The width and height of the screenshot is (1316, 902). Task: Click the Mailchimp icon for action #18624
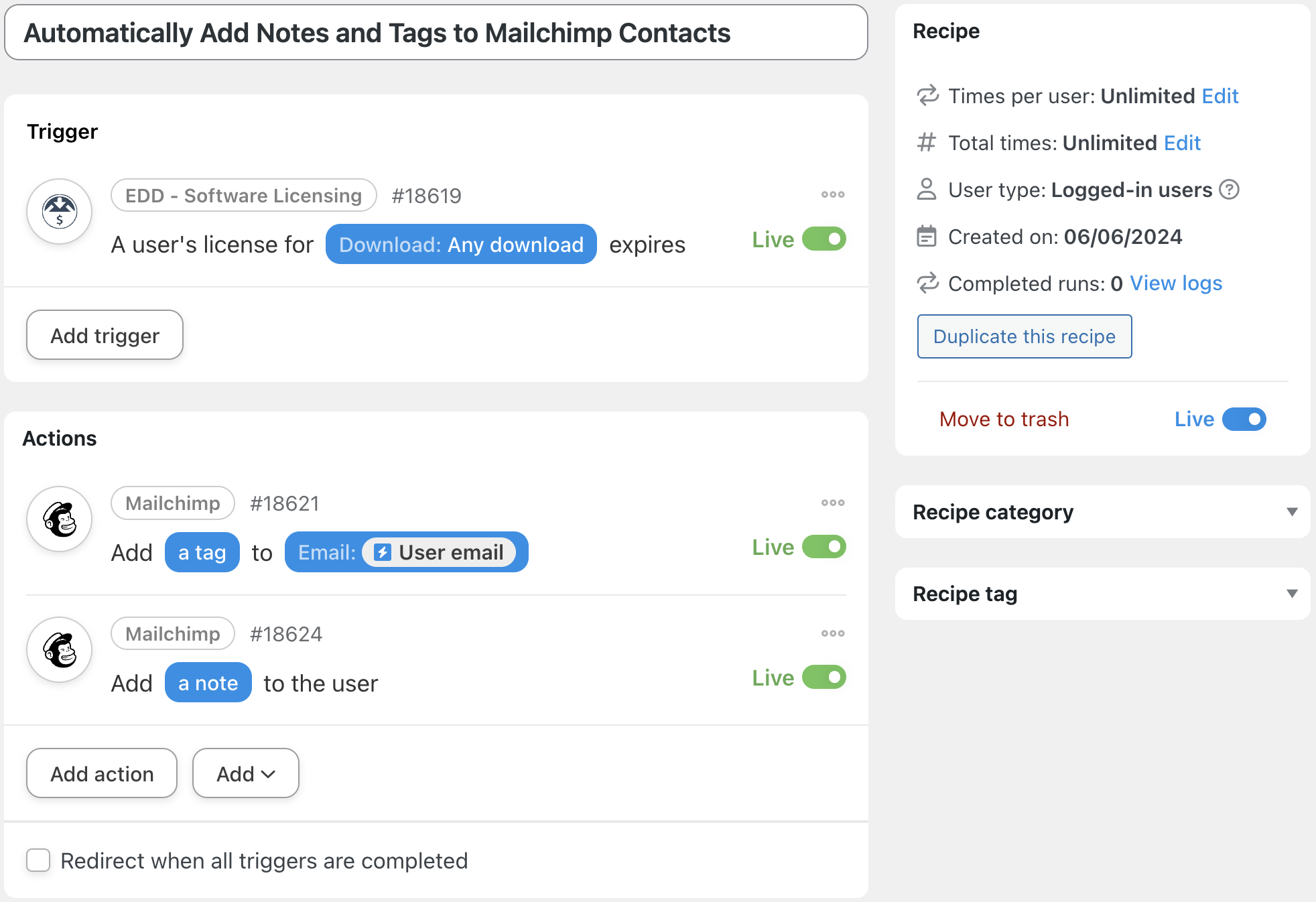(x=60, y=650)
